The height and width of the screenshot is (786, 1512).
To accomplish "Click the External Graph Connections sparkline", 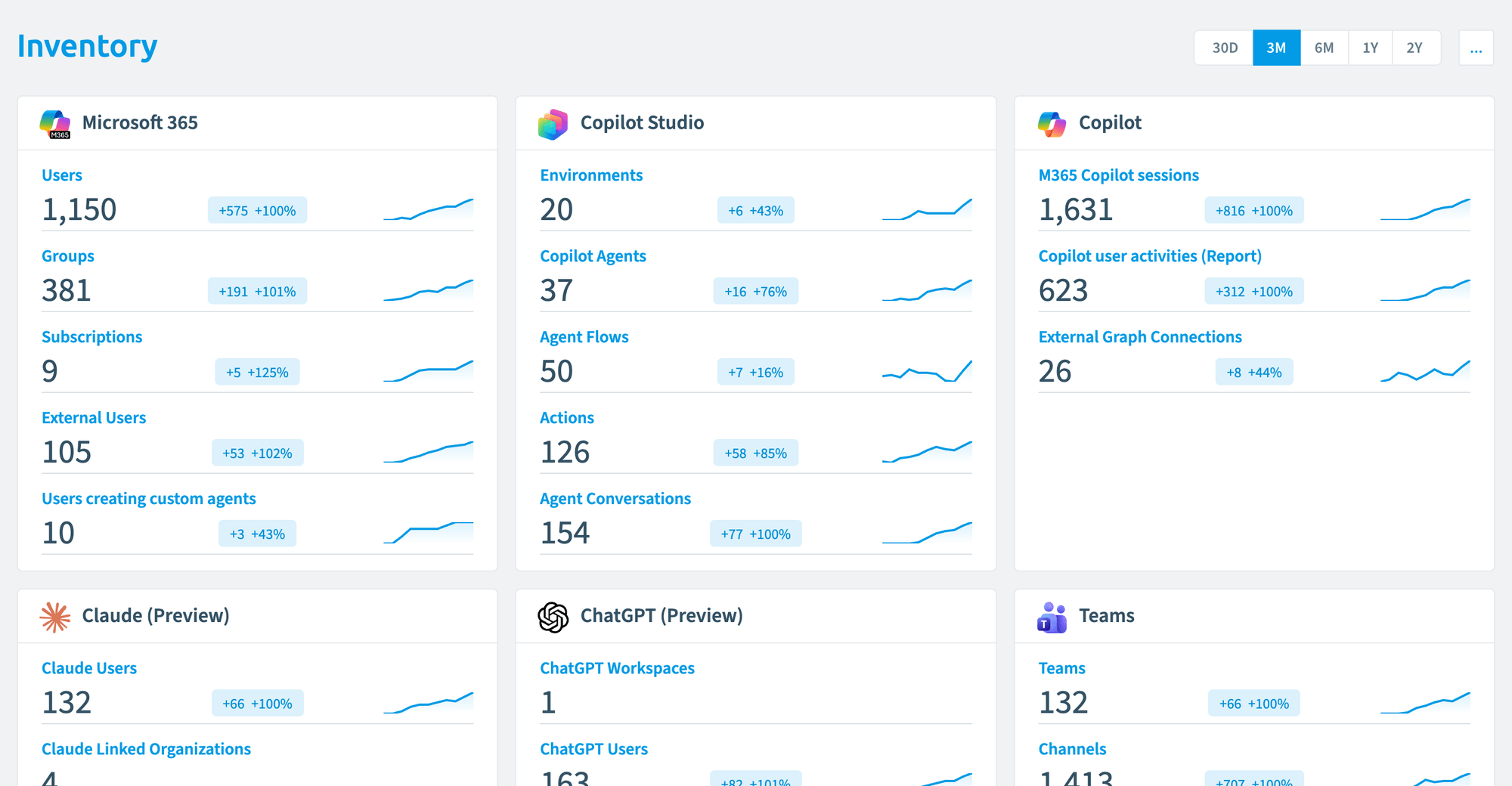I will pyautogui.click(x=1425, y=371).
